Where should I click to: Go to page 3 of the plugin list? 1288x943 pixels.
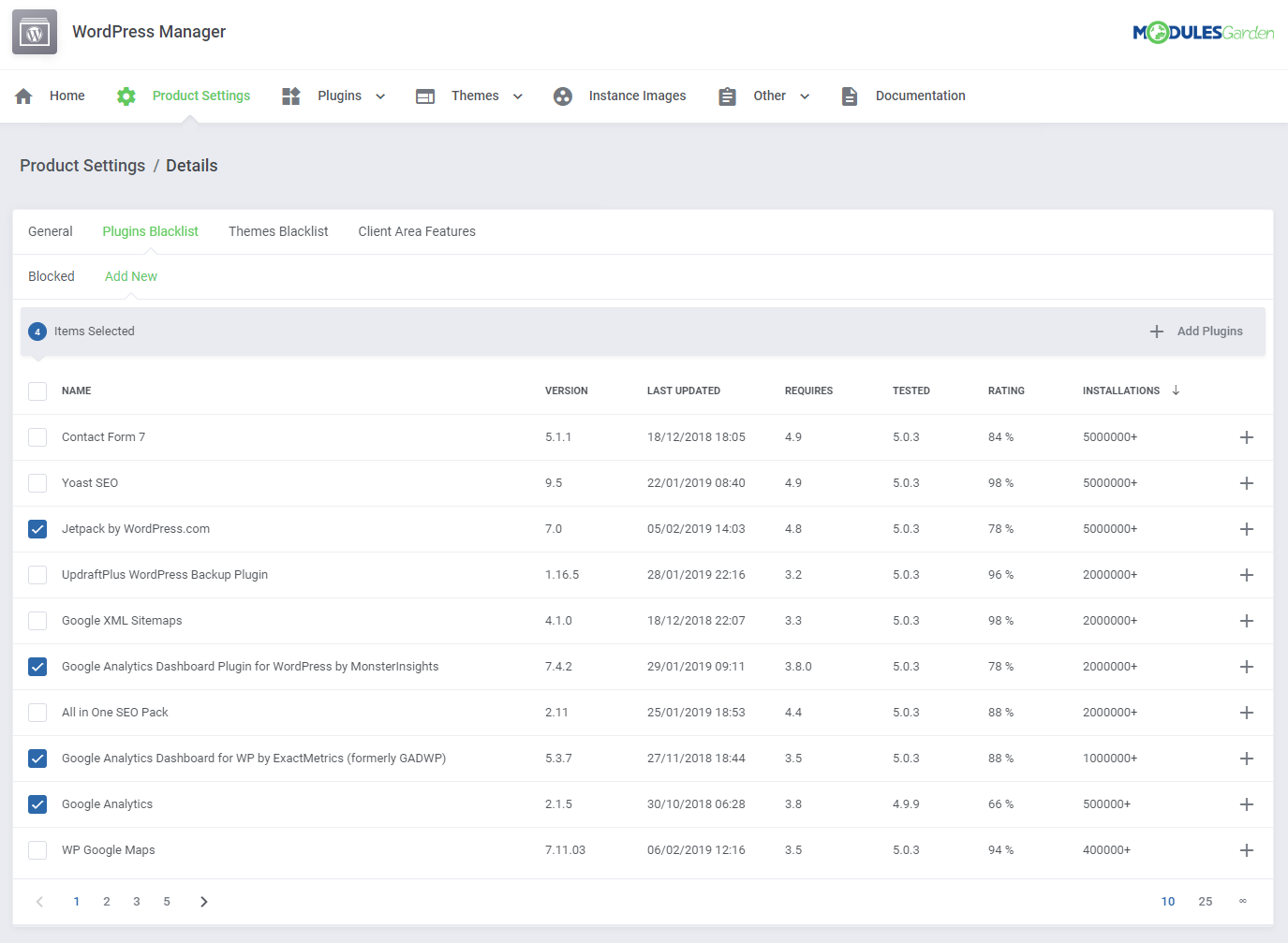pyautogui.click(x=136, y=901)
